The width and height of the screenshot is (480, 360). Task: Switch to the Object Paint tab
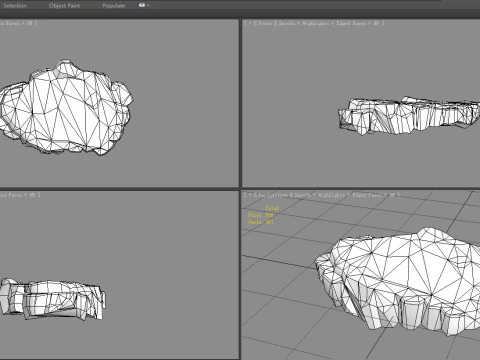64,6
